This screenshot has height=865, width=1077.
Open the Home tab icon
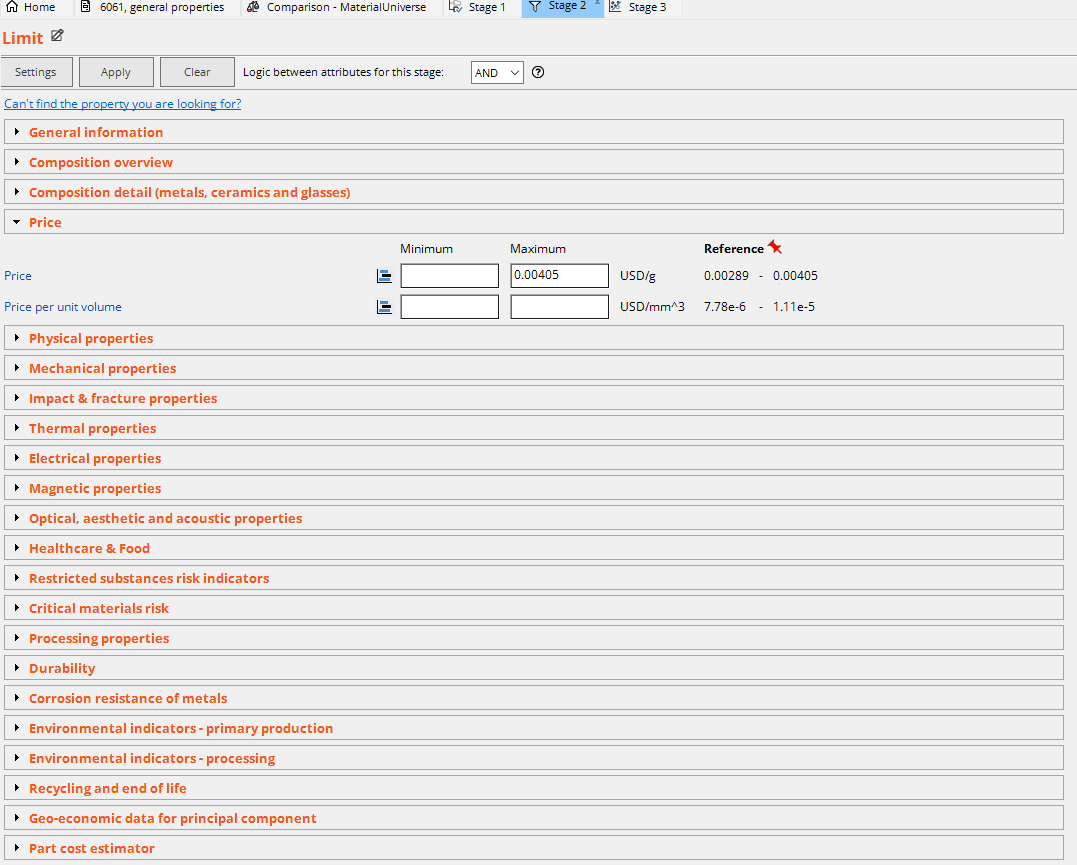tap(12, 7)
